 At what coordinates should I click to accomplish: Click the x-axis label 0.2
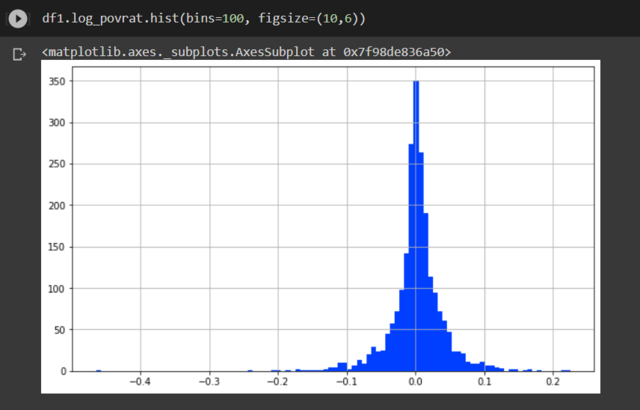(553, 381)
